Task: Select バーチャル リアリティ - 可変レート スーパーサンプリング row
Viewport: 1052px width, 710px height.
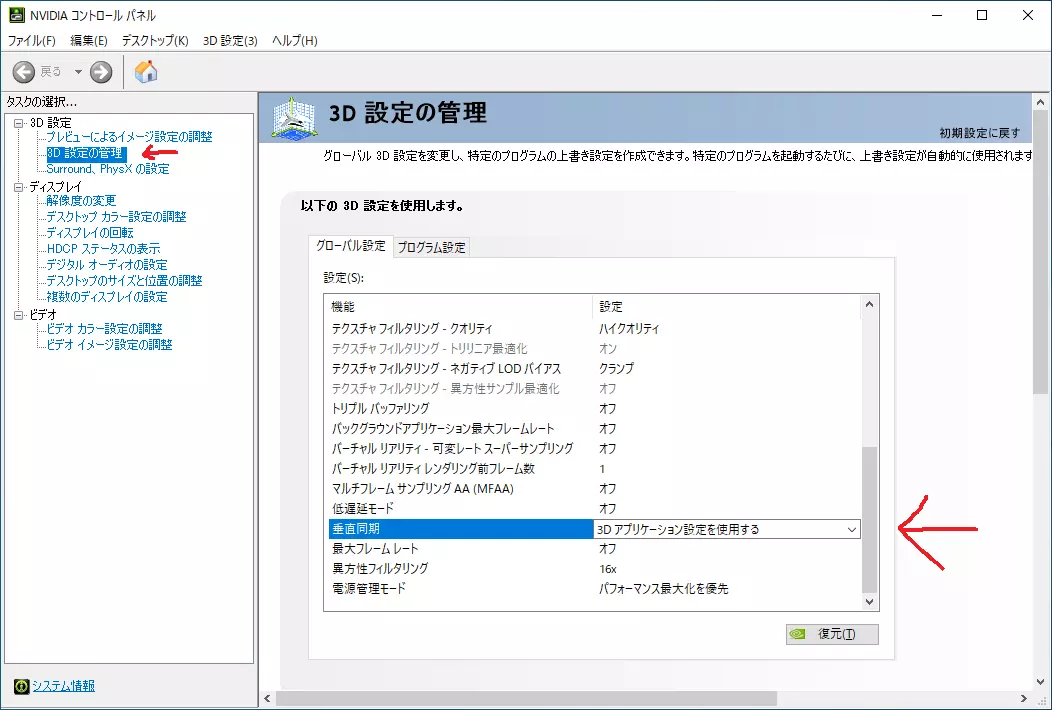Action: 594,448
